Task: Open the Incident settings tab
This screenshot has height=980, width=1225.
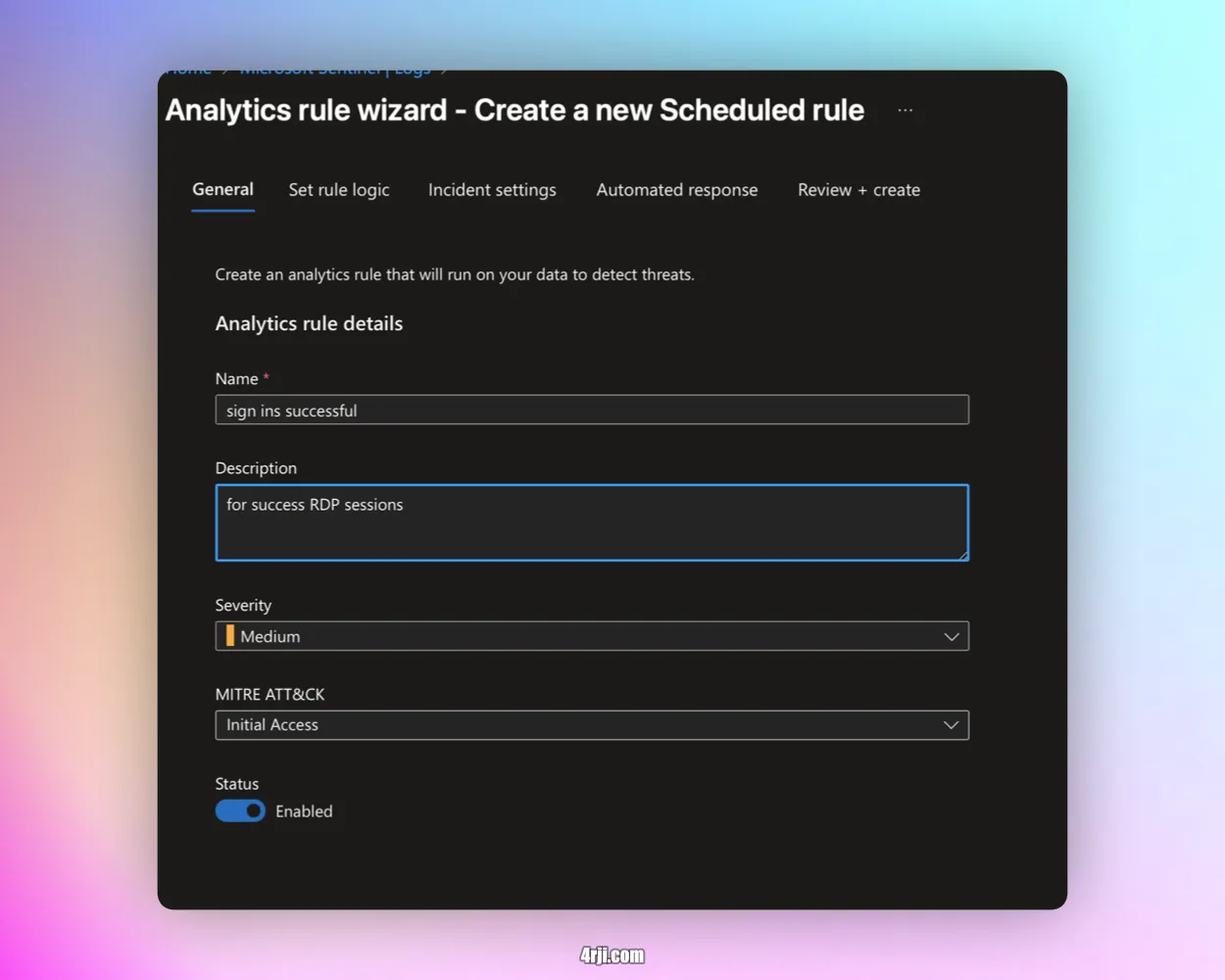Action: [492, 190]
